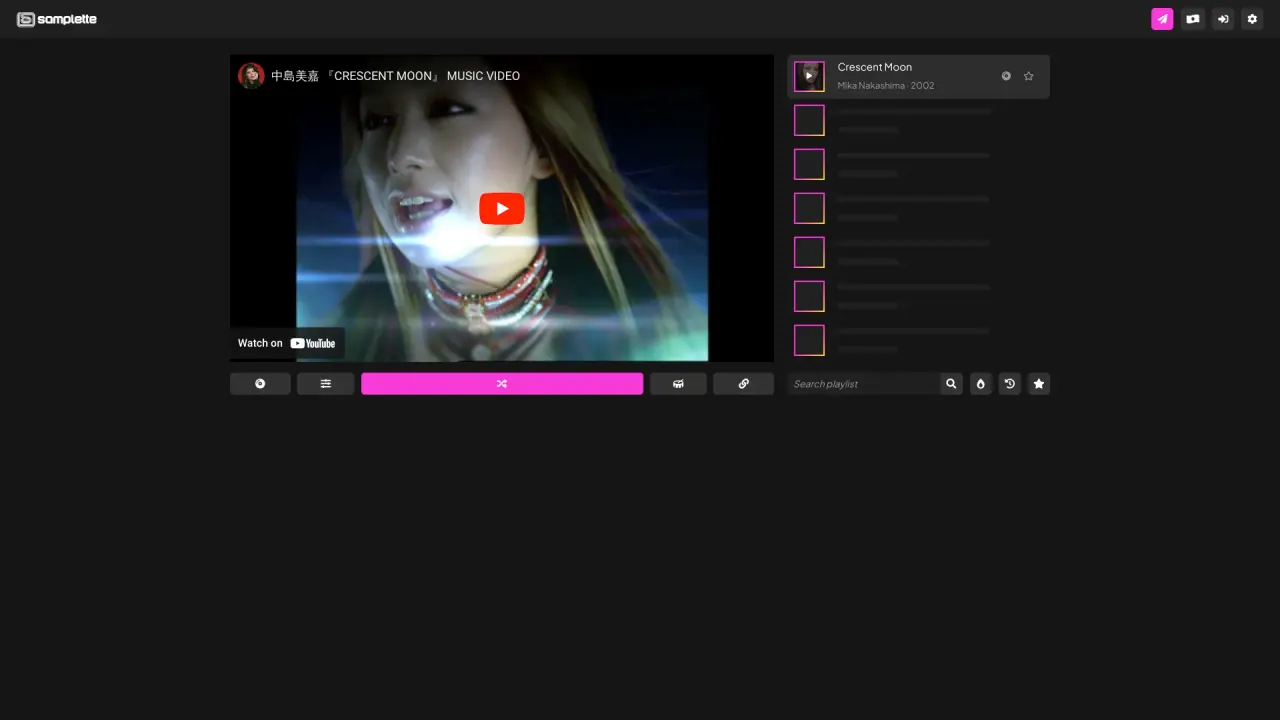The image size is (1280, 720).
Task: Show trending with the flame icon
Action: click(x=981, y=384)
